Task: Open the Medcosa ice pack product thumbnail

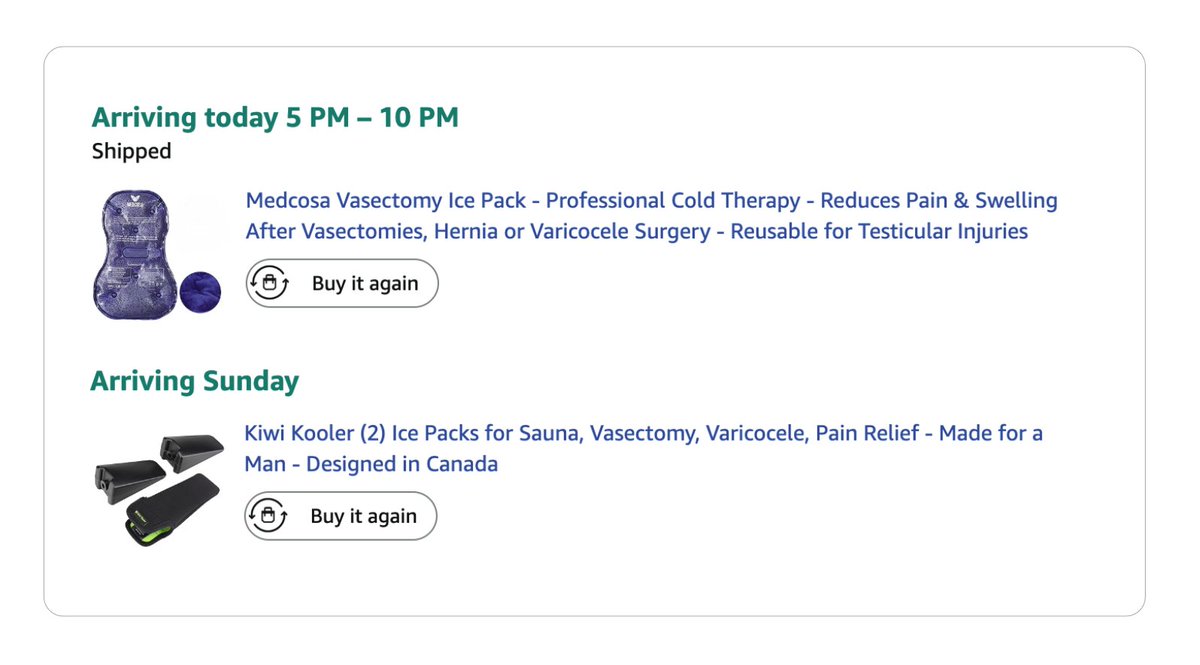Action: (156, 254)
